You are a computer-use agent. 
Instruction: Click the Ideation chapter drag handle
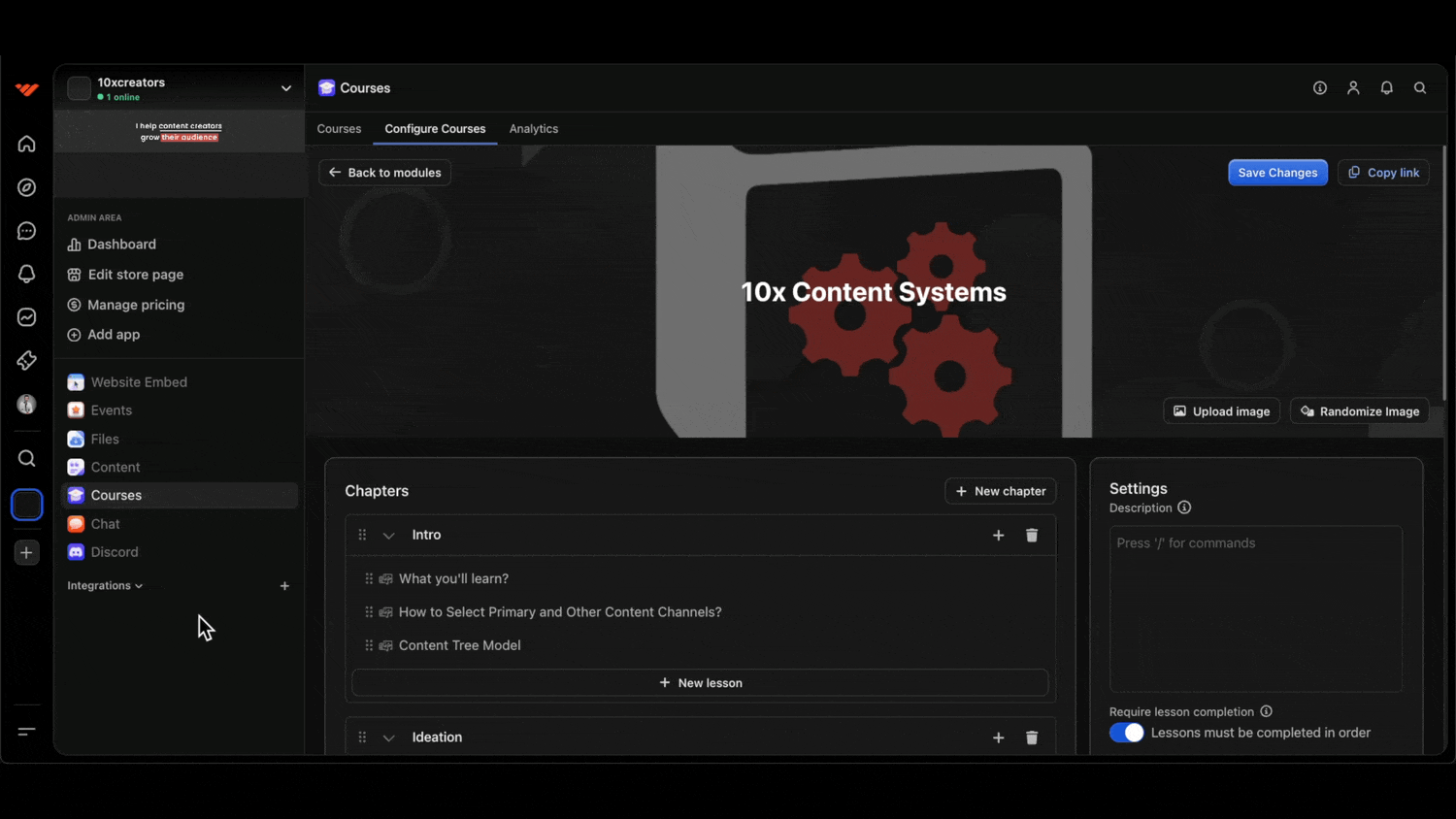point(362,737)
